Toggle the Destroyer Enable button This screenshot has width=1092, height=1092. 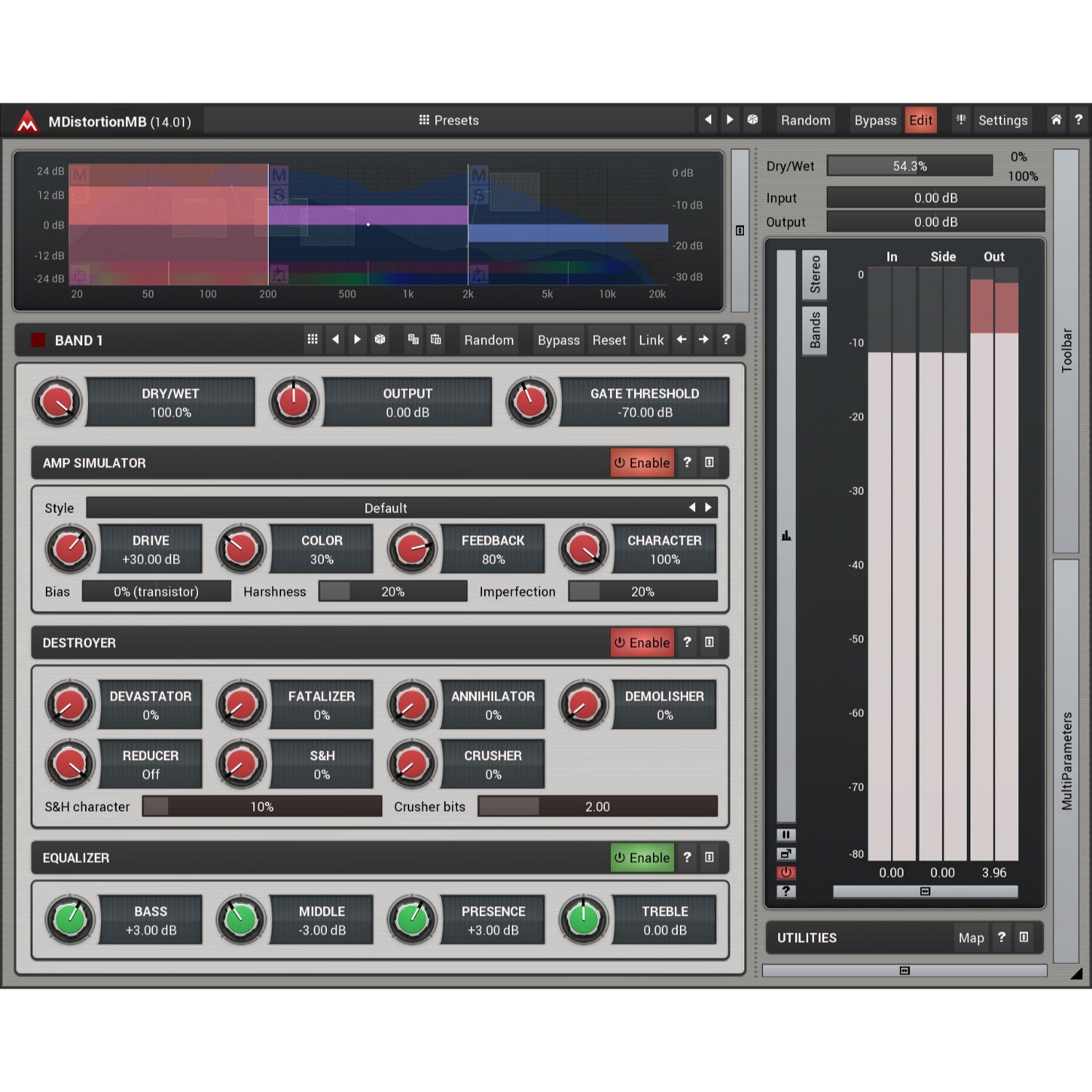click(642, 643)
